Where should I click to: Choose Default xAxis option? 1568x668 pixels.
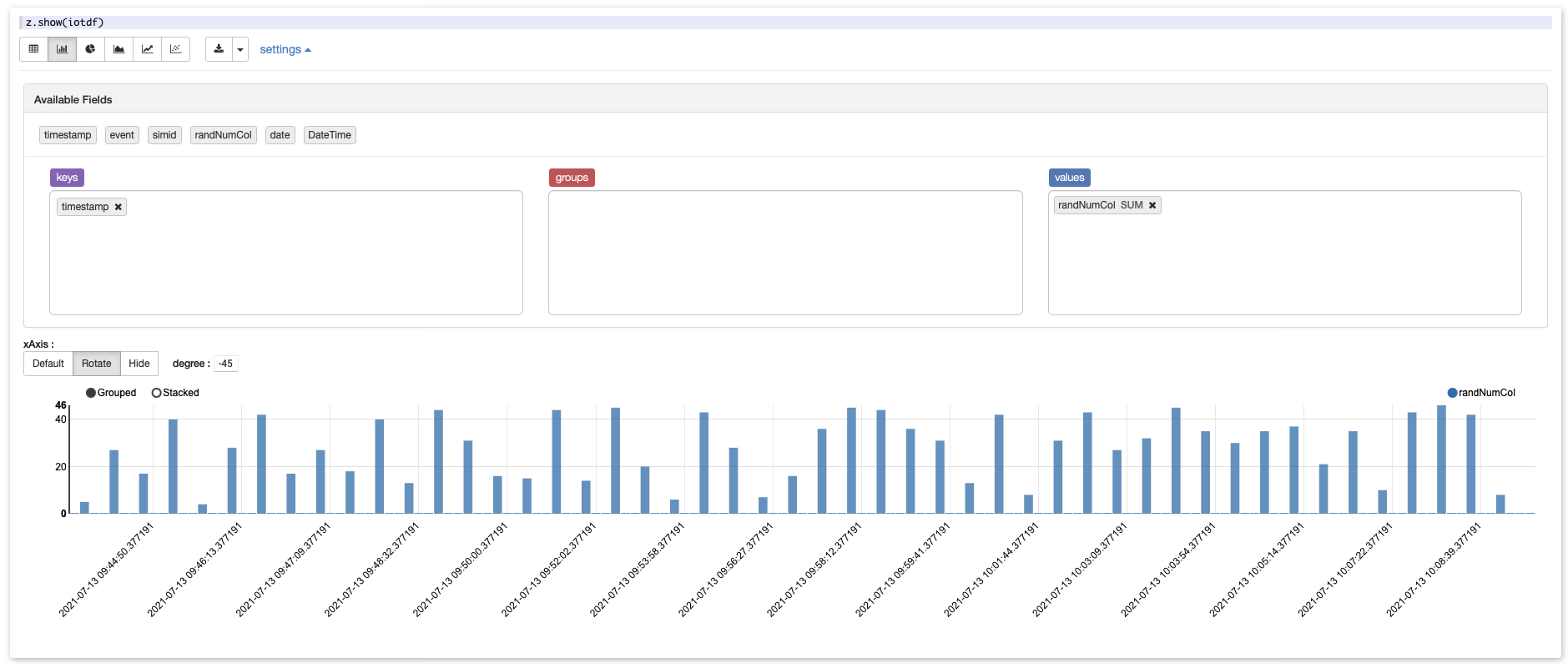(48, 364)
